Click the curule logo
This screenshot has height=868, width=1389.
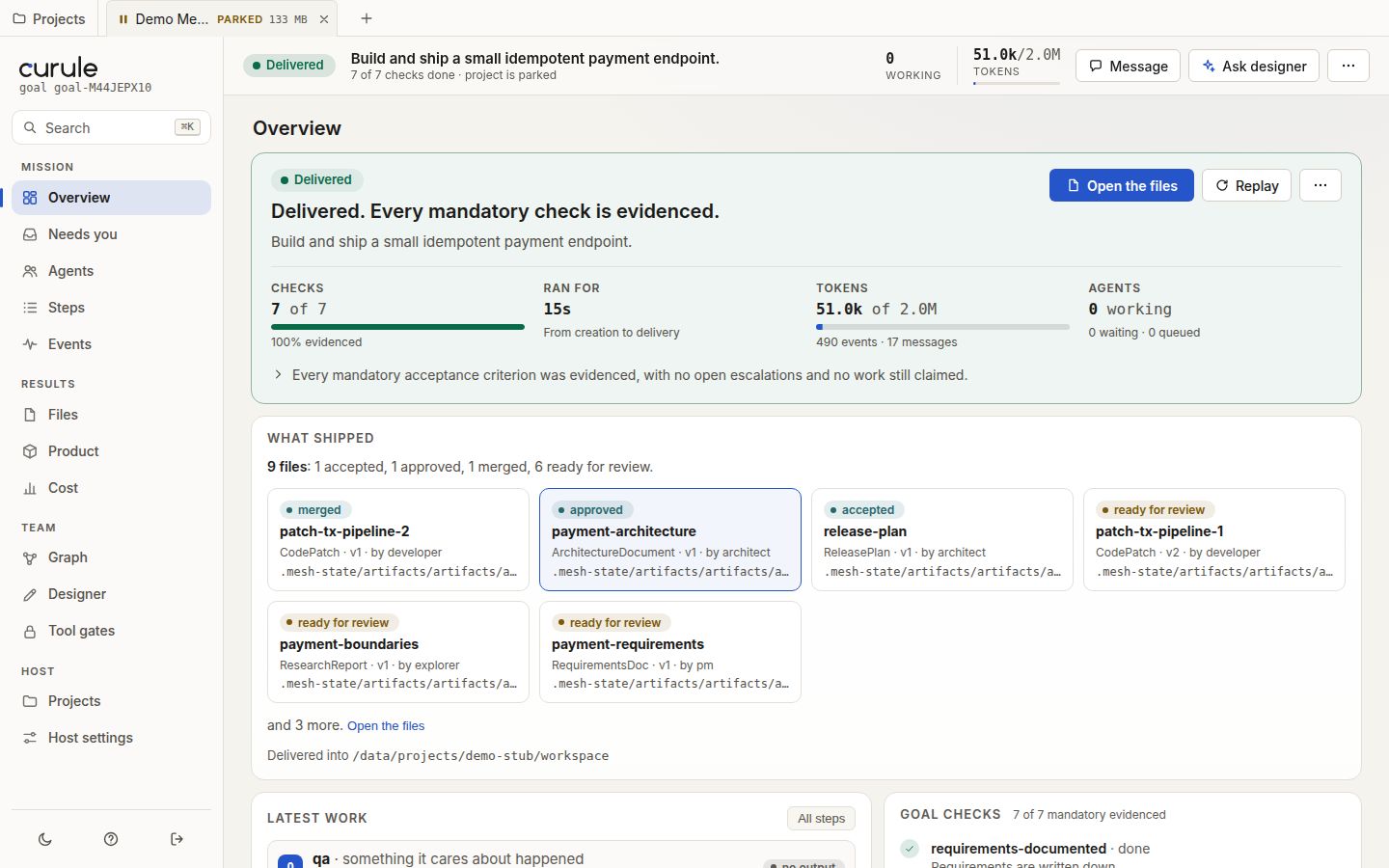59,68
